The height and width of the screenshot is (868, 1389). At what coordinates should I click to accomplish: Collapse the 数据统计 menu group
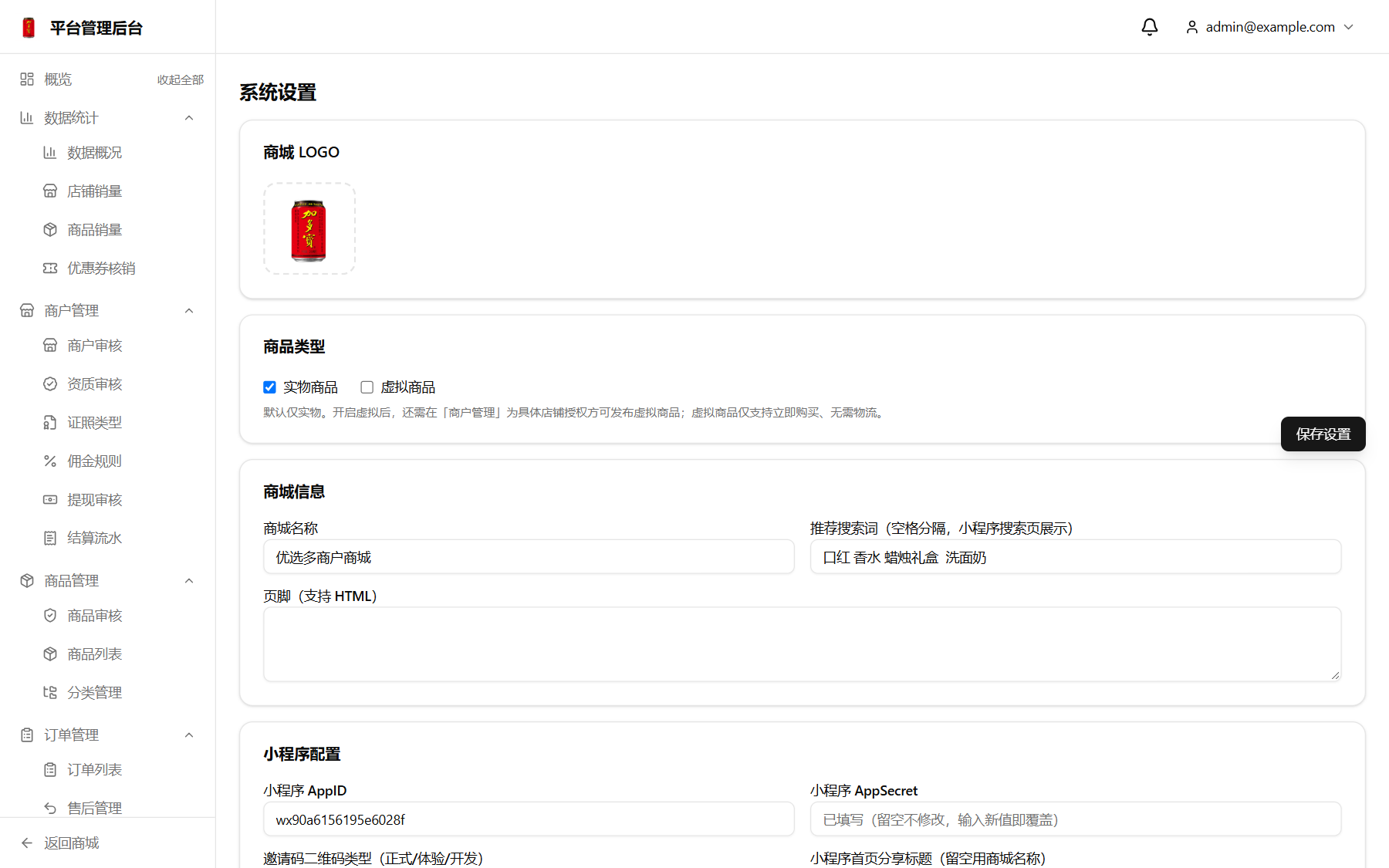(x=189, y=118)
